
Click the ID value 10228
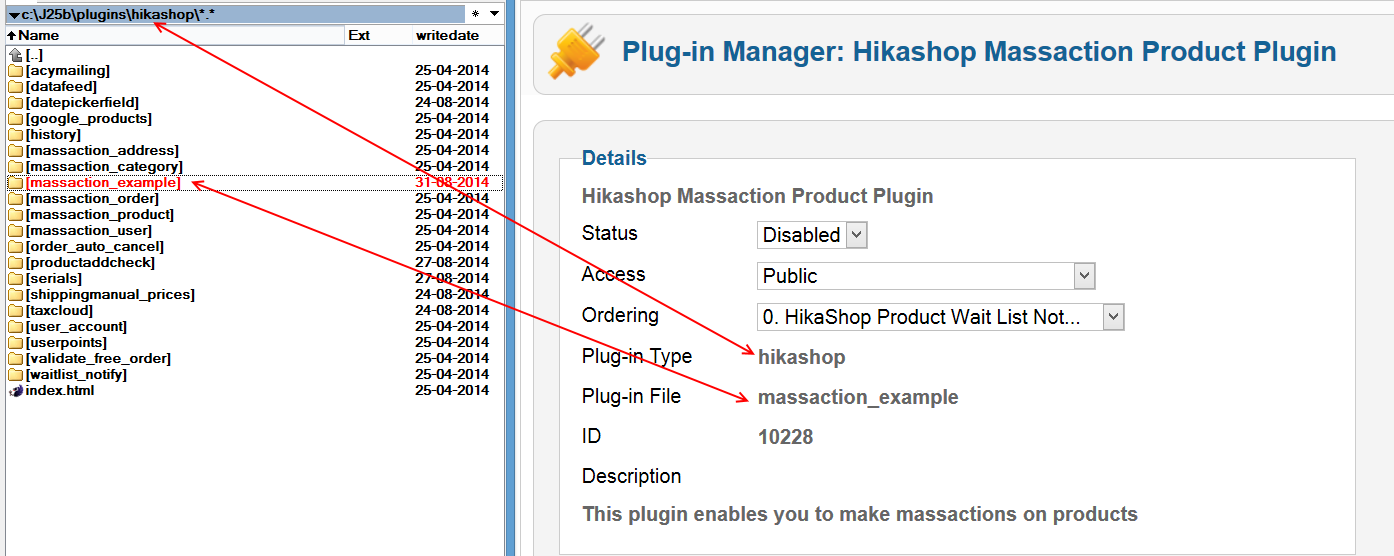(x=786, y=437)
